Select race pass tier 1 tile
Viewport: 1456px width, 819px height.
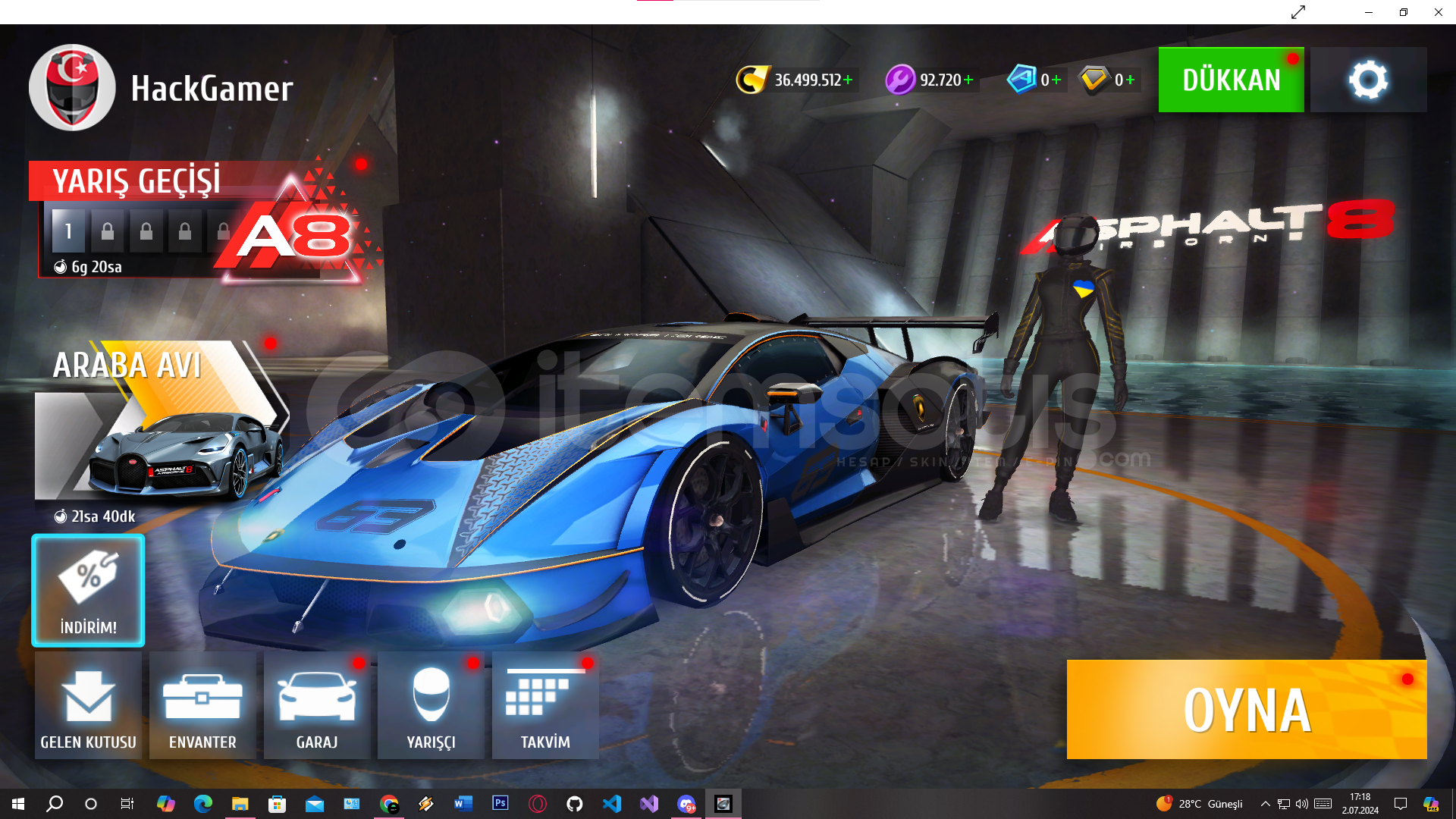68,231
